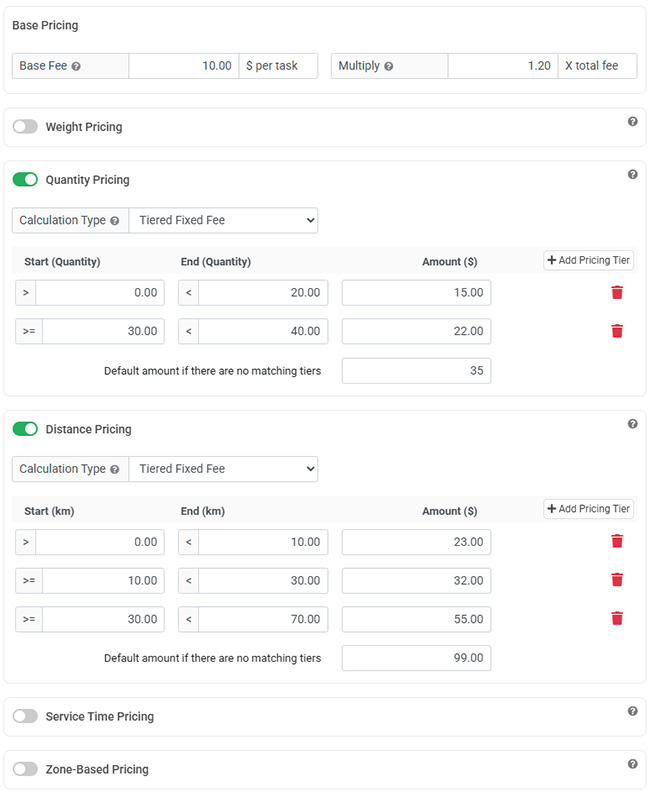Open help icon for Service Time Pricing
Screen dimensions: 650x792
pos(632,711)
